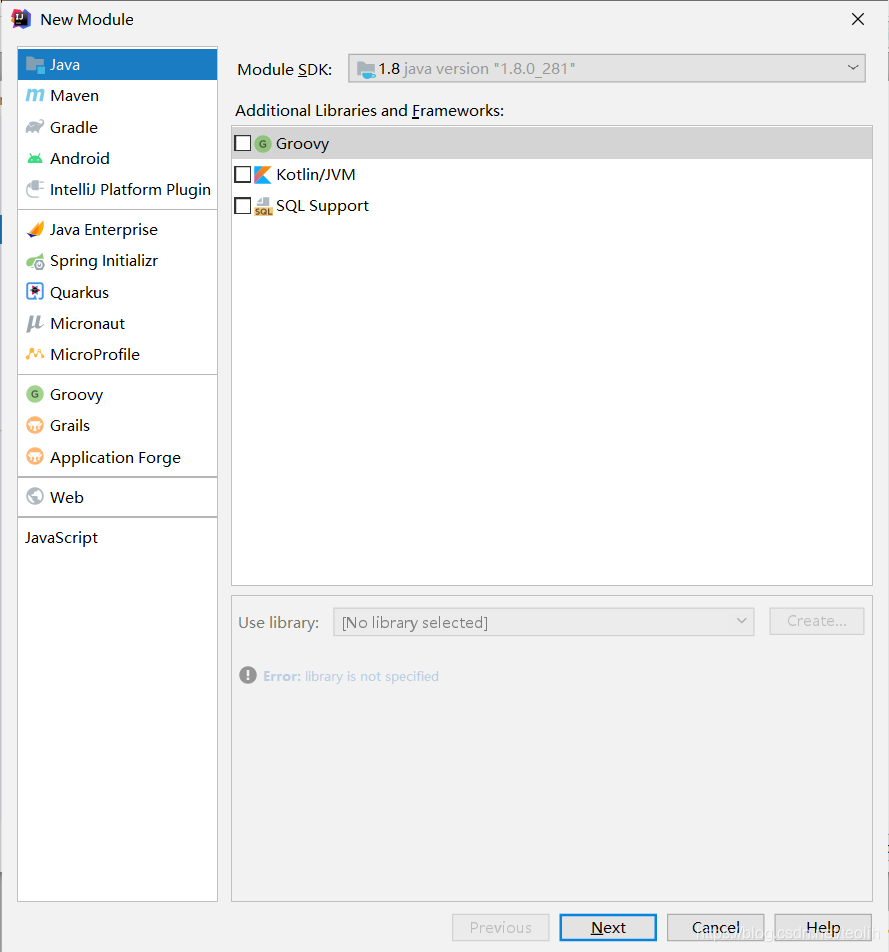889x952 pixels.
Task: Click the Create library button
Action: [816, 621]
